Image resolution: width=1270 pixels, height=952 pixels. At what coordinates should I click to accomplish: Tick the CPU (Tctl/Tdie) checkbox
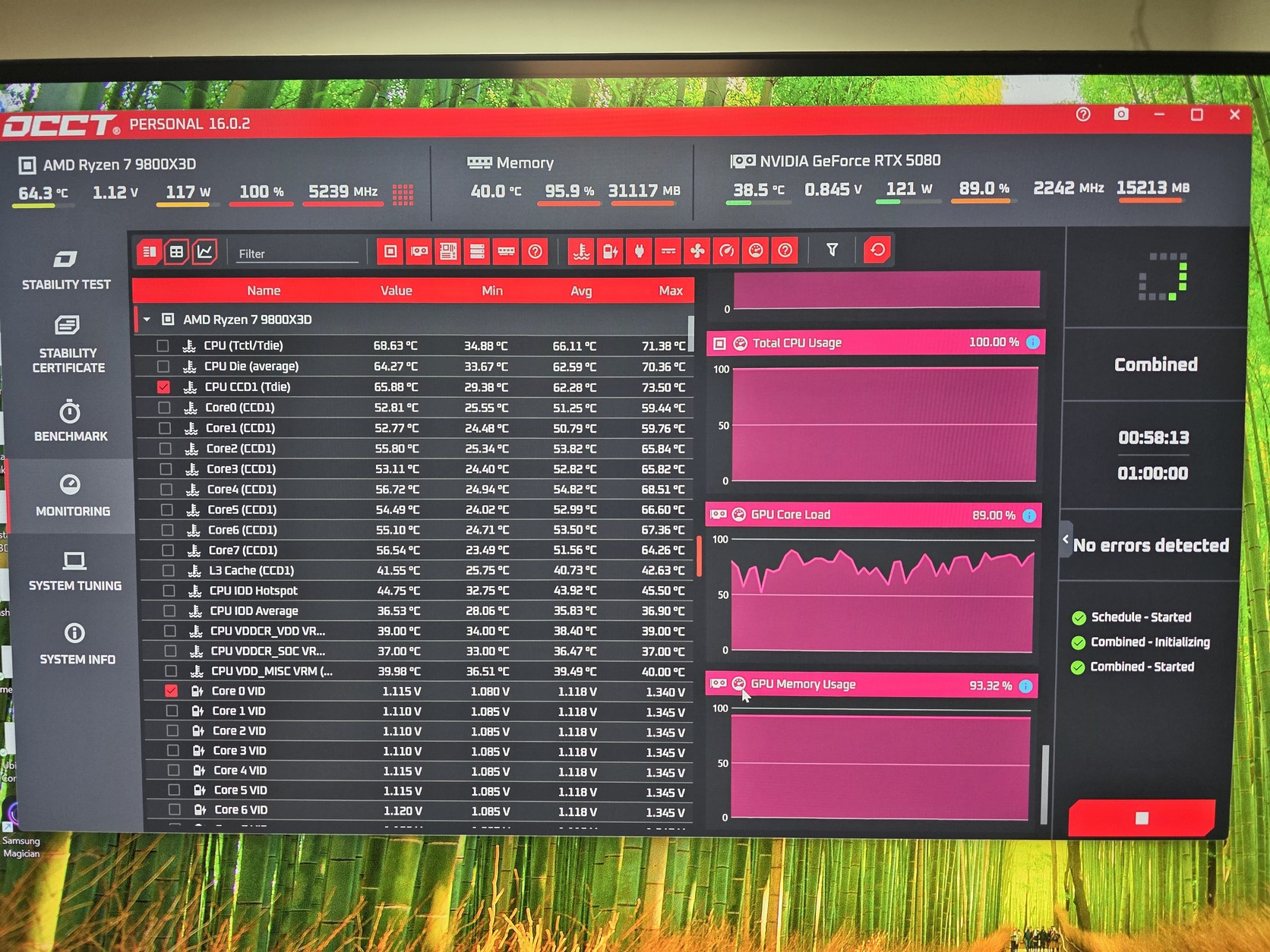click(x=163, y=346)
